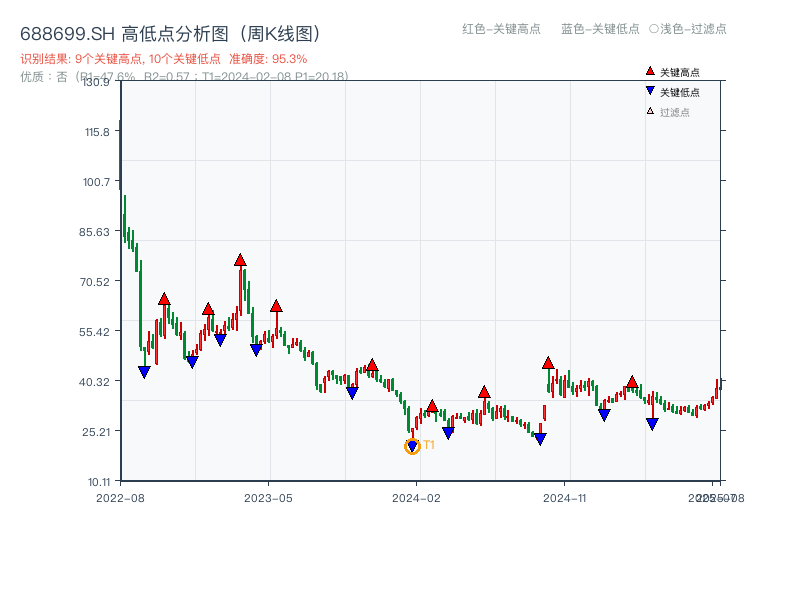Viewport: 800px width, 600px height.
Task: Click the 准确率: 95.3% accuracy text
Action: (x=269, y=58)
